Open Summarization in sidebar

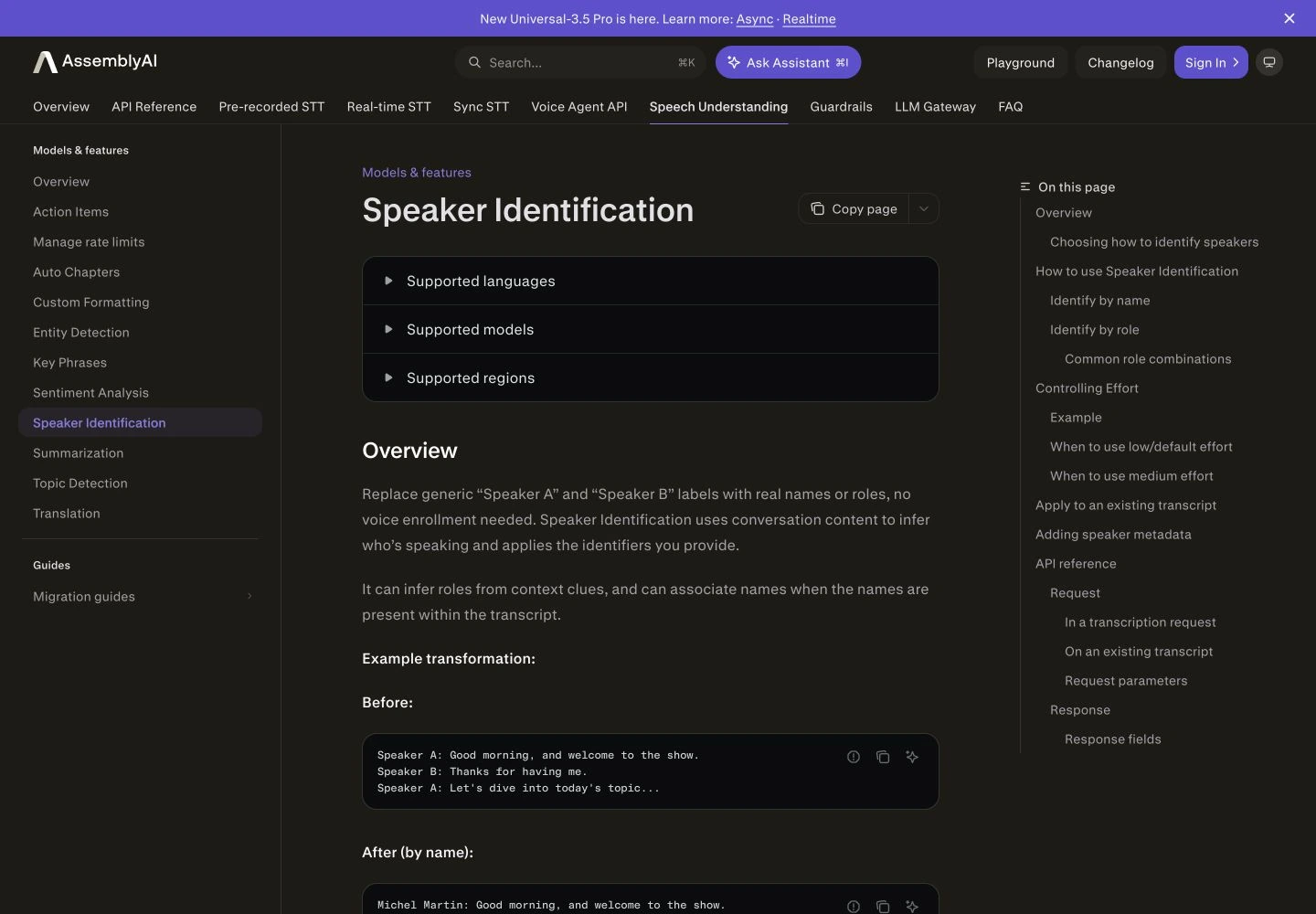point(141,452)
